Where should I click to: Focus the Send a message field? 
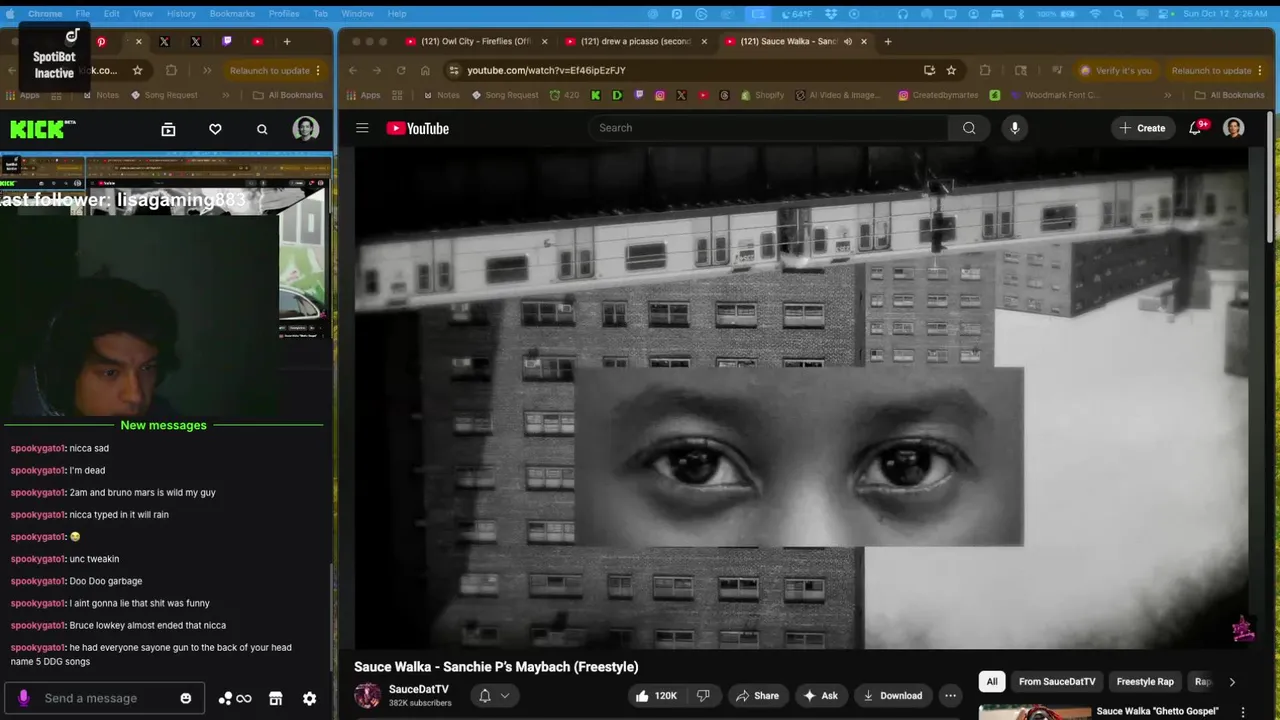pyautogui.click(x=105, y=698)
